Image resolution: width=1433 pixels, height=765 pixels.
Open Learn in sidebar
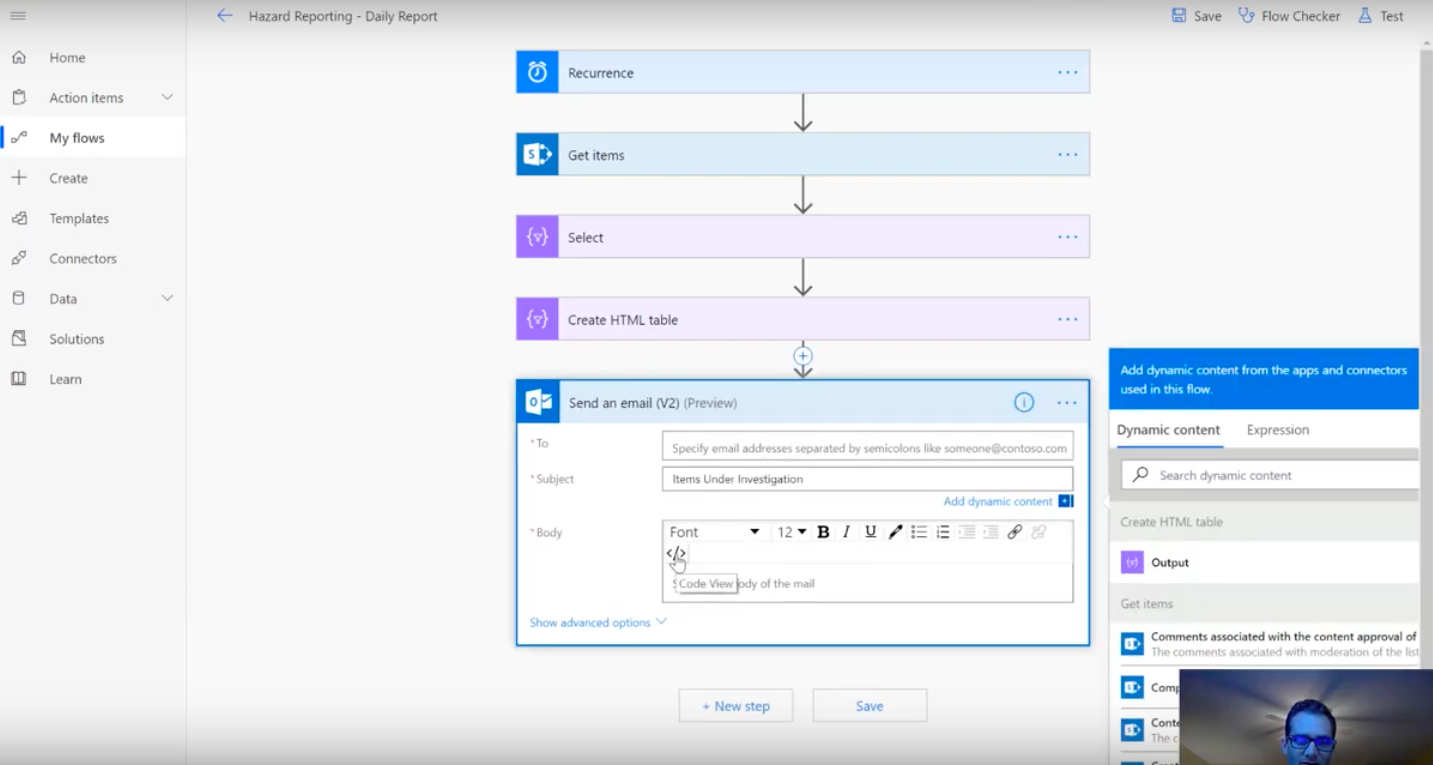(x=92, y=379)
